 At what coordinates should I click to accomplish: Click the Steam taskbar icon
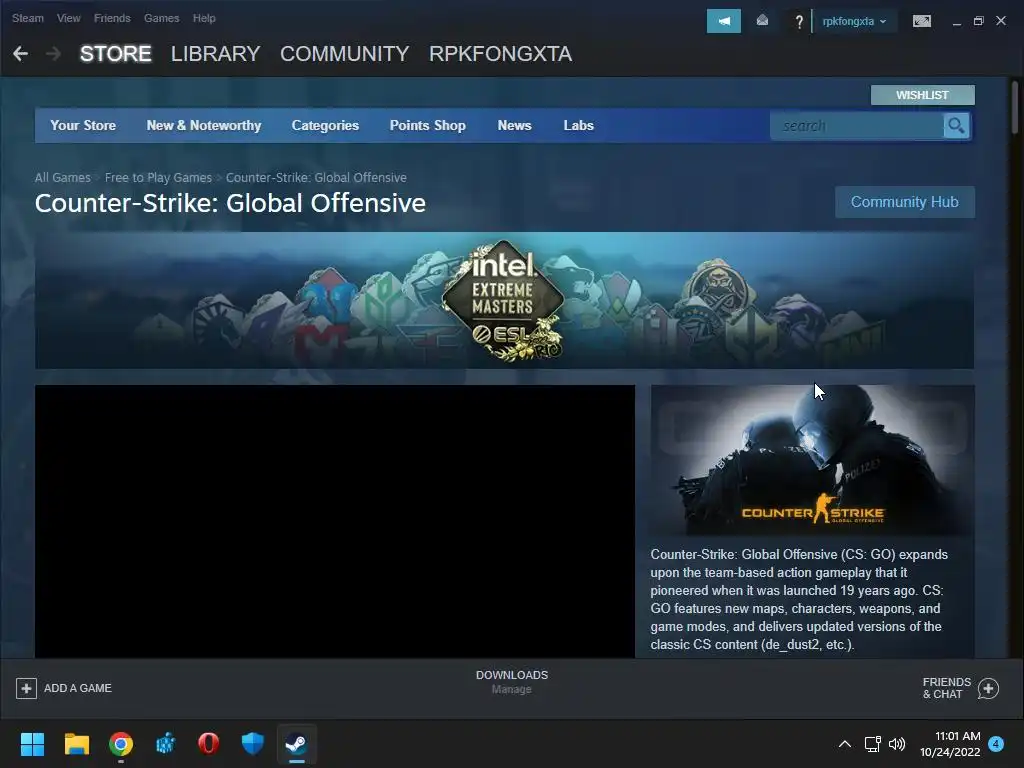pos(296,744)
